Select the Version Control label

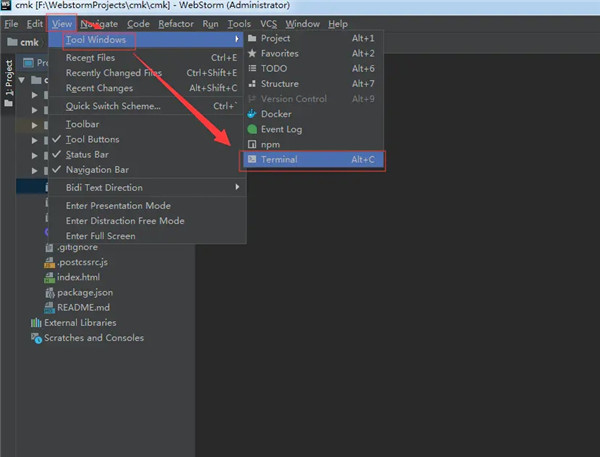click(x=294, y=99)
